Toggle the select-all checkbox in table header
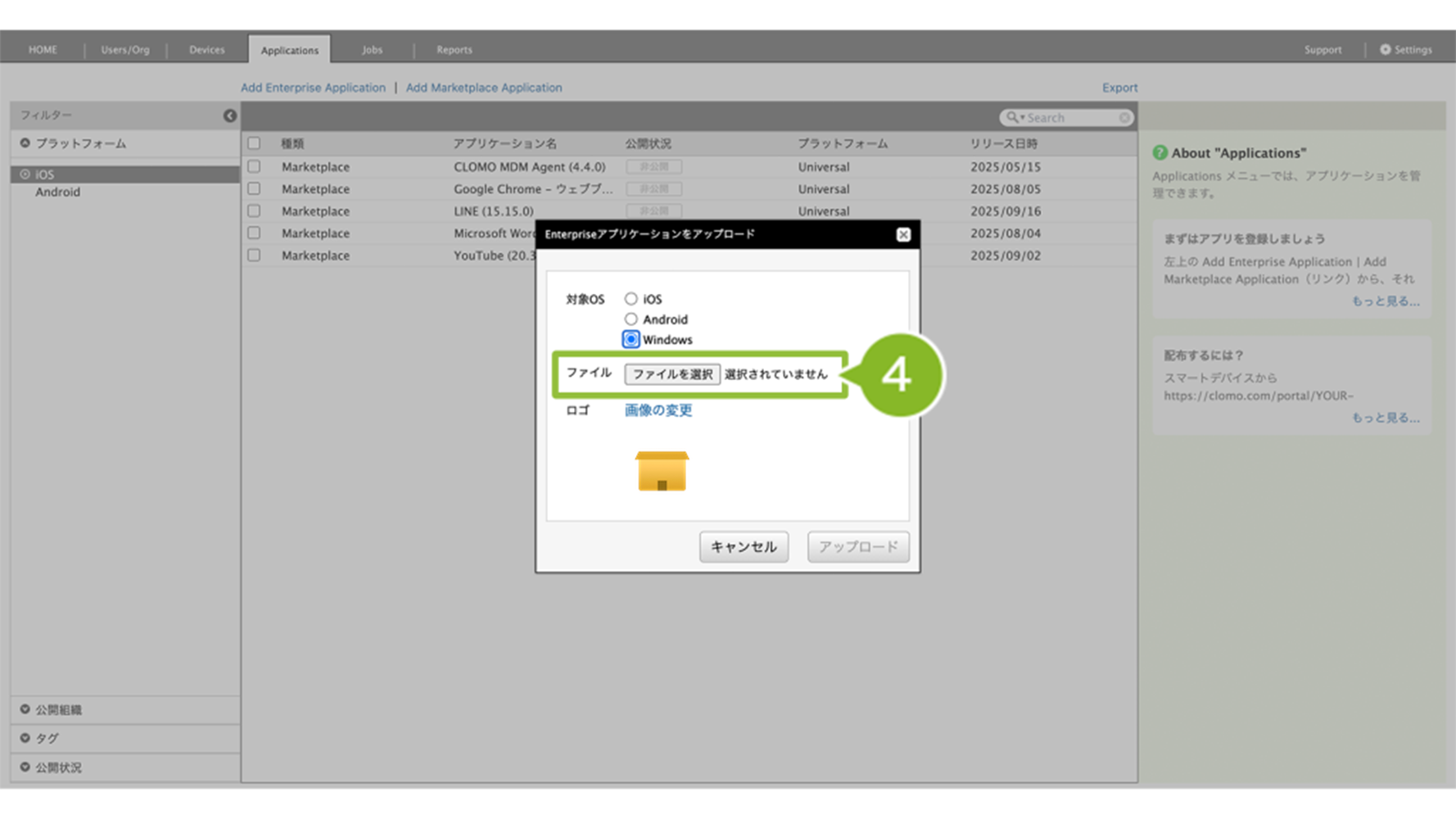1456x819 pixels. coord(254,143)
